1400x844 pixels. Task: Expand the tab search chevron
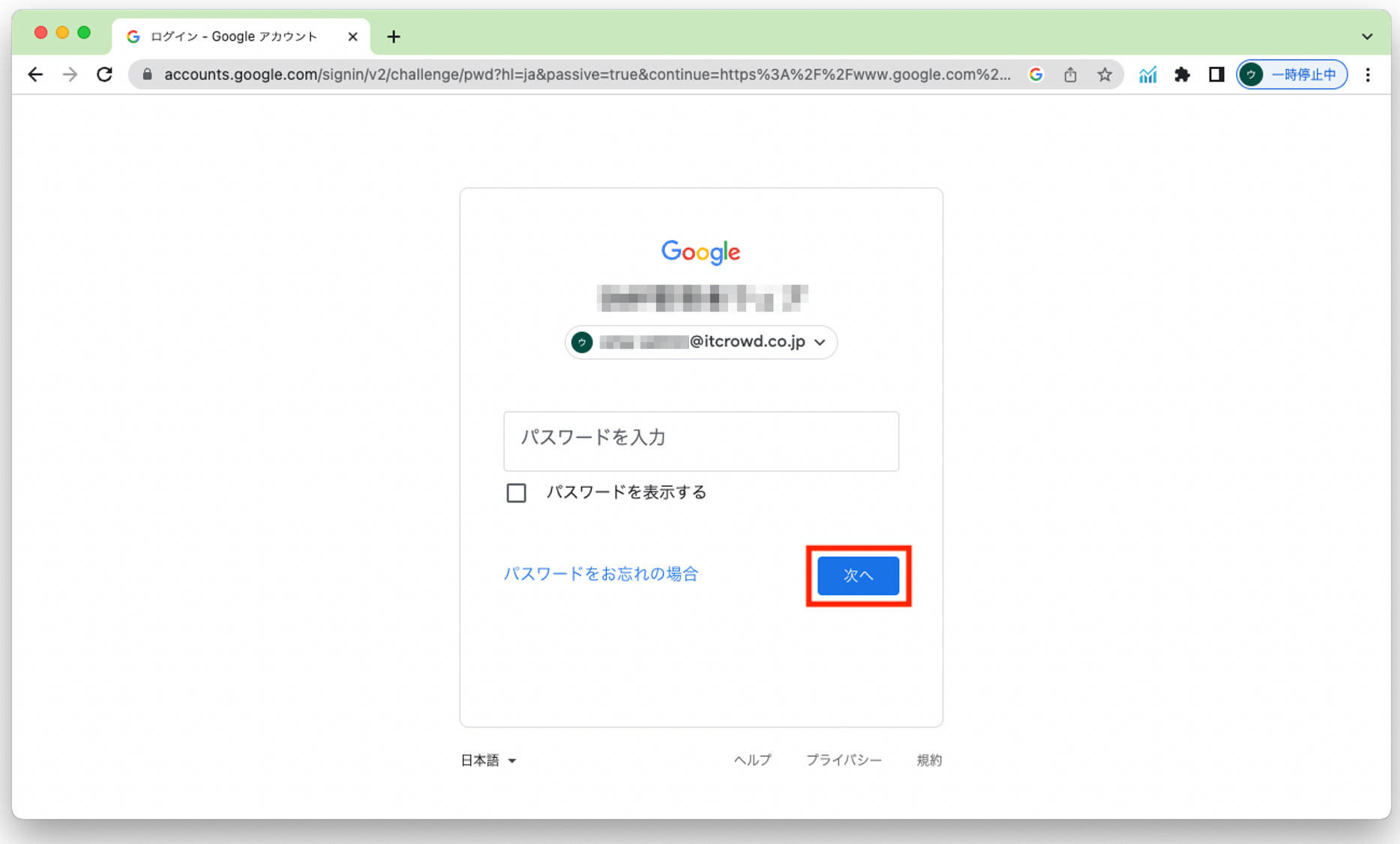pos(1367,36)
